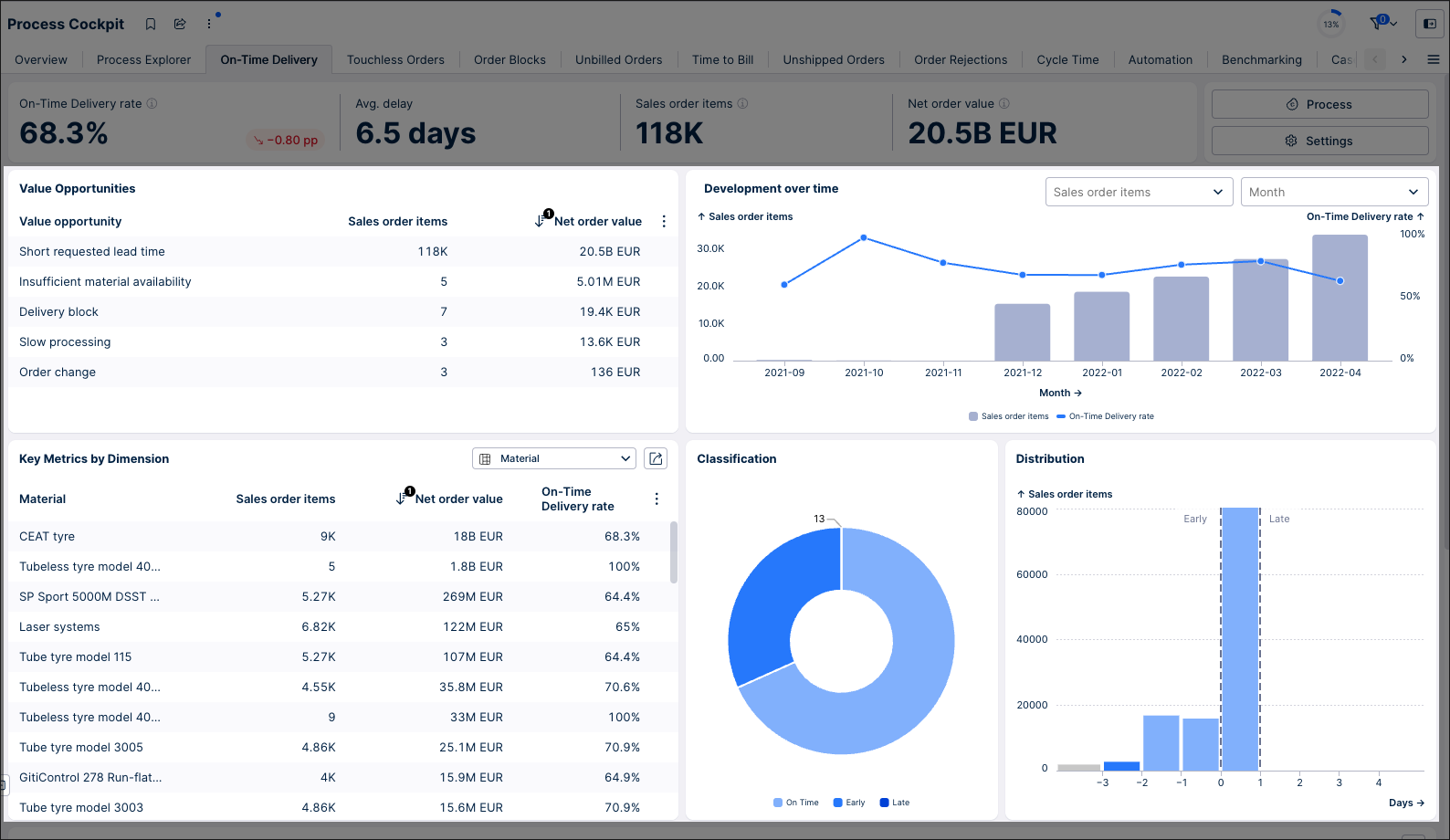Click the 2021-10 line data point
The image size is (1450, 840).
pyautogui.click(x=864, y=238)
